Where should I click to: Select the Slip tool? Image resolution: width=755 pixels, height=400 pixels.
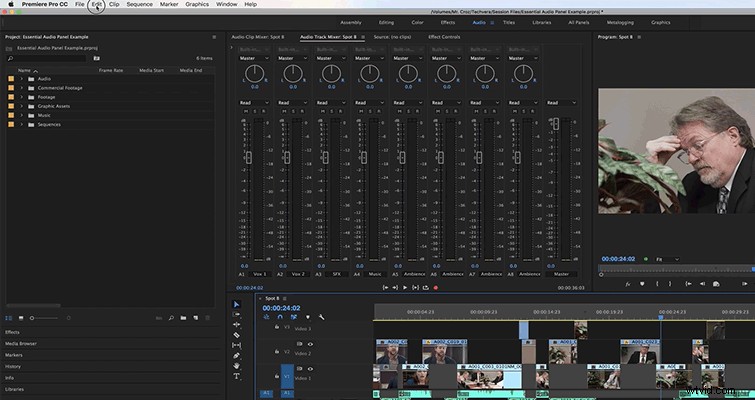click(236, 345)
